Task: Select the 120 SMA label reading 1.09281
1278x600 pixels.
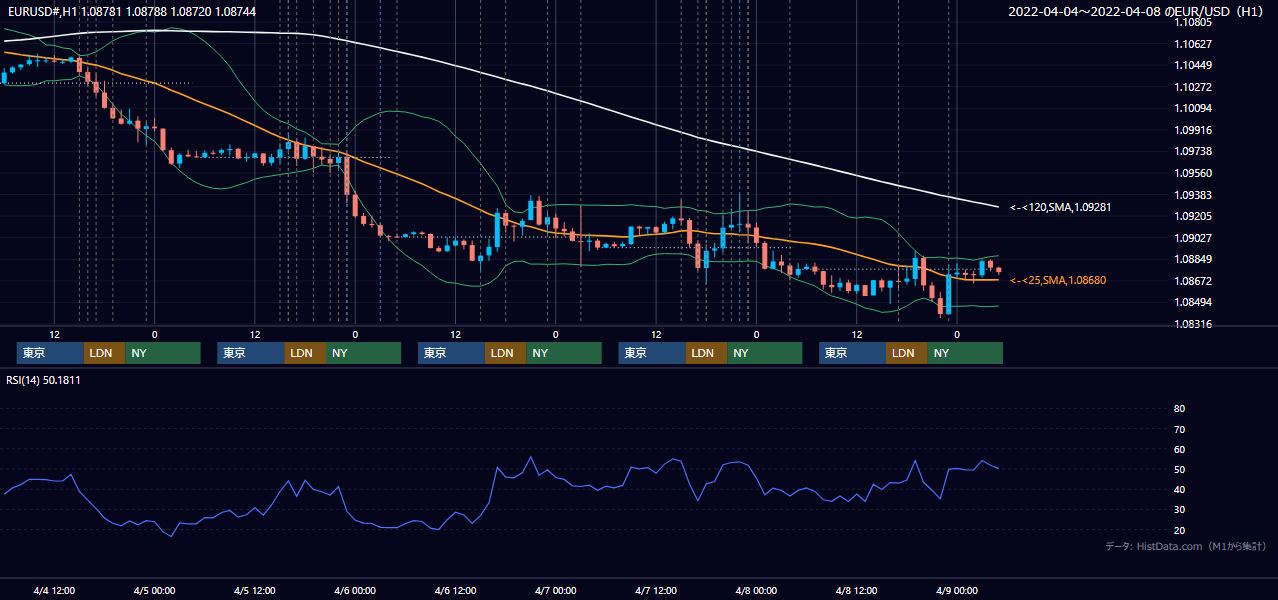Action: (x=1060, y=207)
